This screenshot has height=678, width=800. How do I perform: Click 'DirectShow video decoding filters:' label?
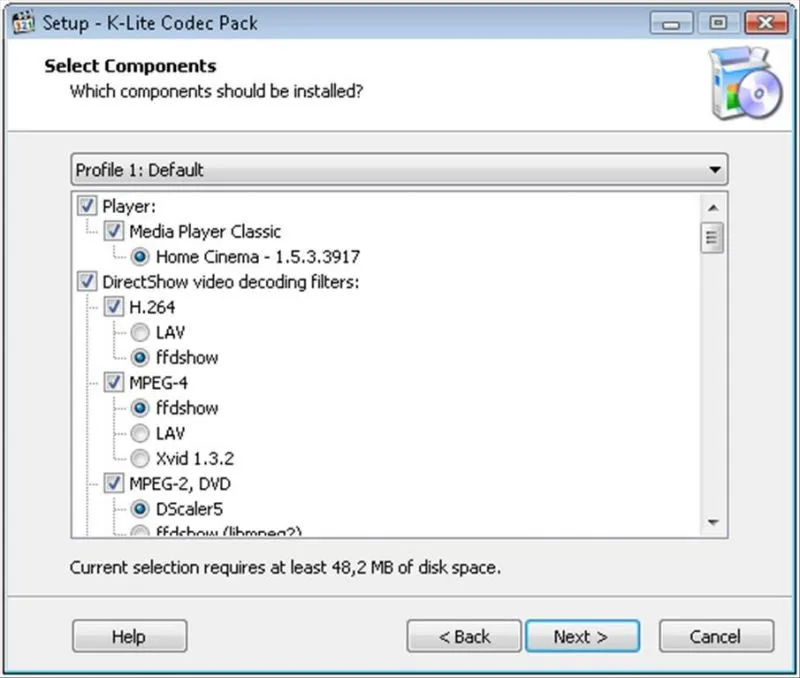231,282
